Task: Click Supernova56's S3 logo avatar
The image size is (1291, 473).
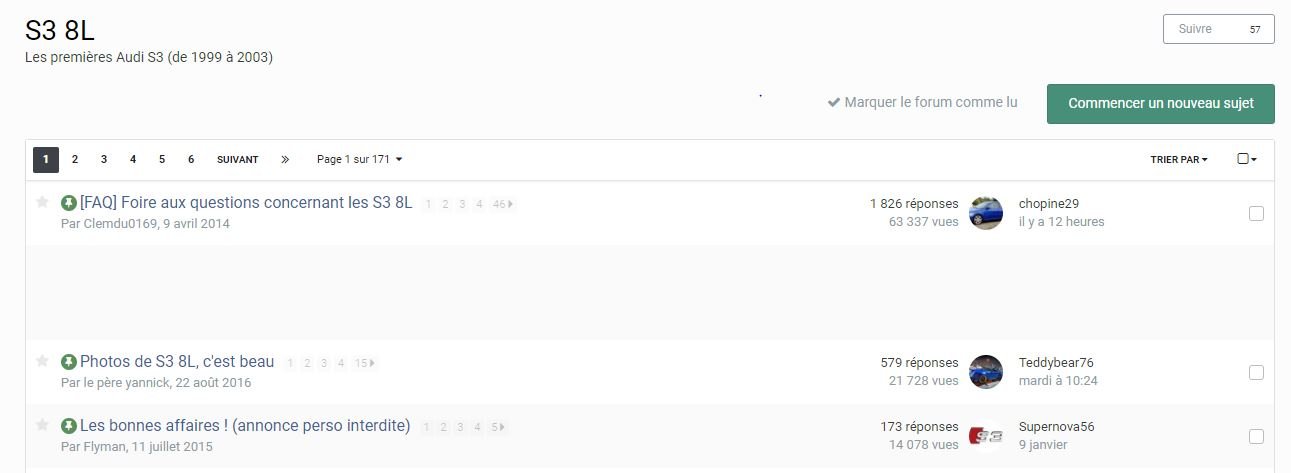Action: (x=985, y=435)
